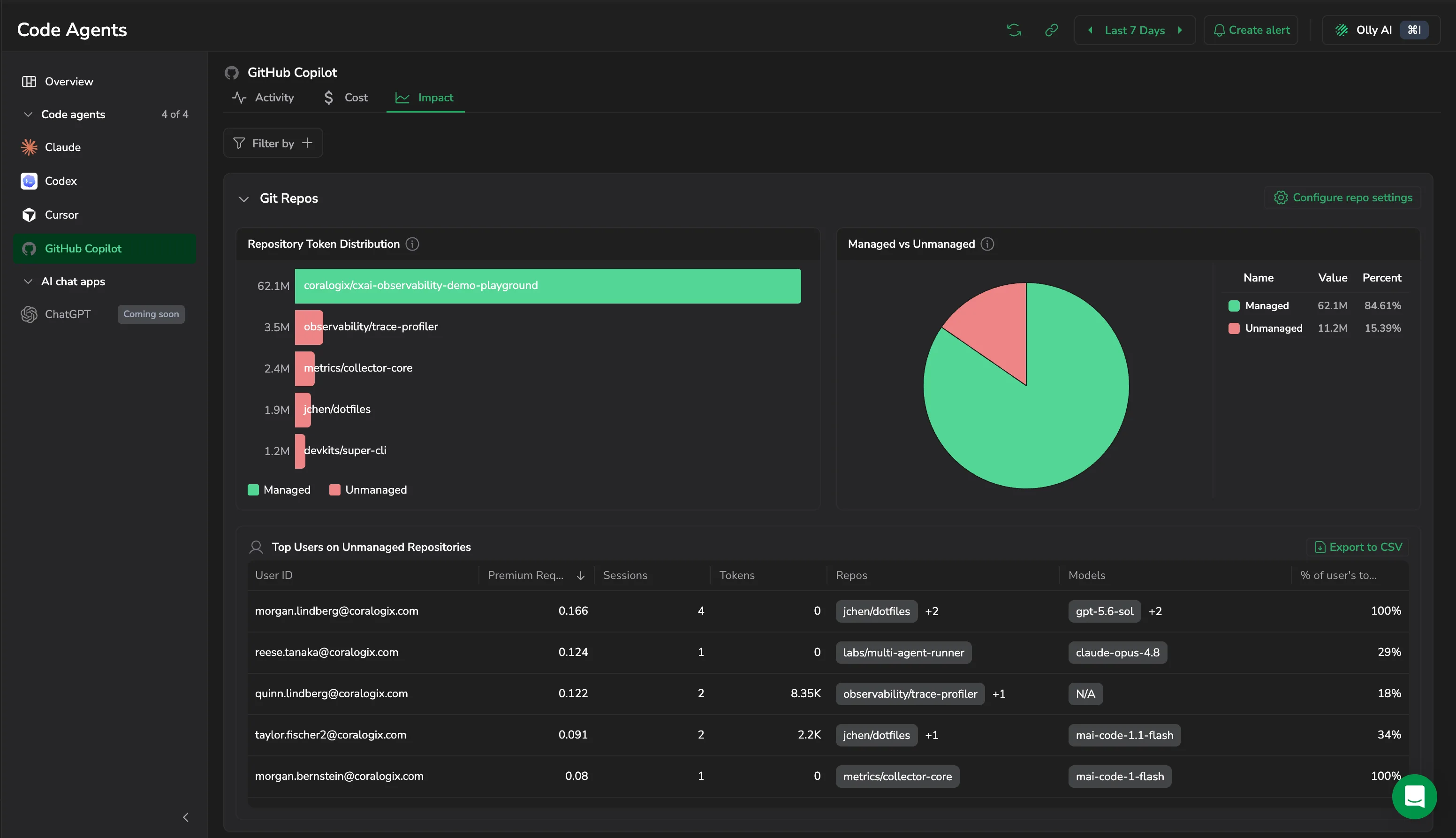
Task: Open GitHub Copilot in sidebar
Action: pyautogui.click(x=105, y=249)
